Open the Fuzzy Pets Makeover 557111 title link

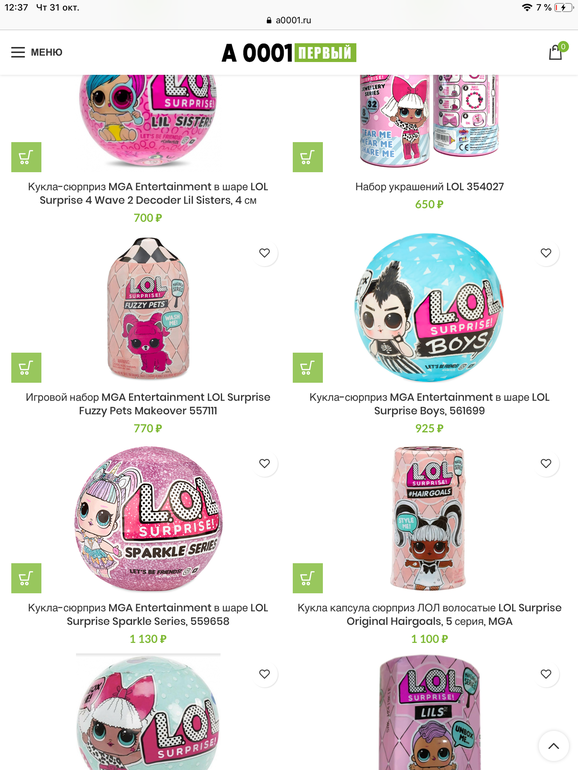(148, 404)
